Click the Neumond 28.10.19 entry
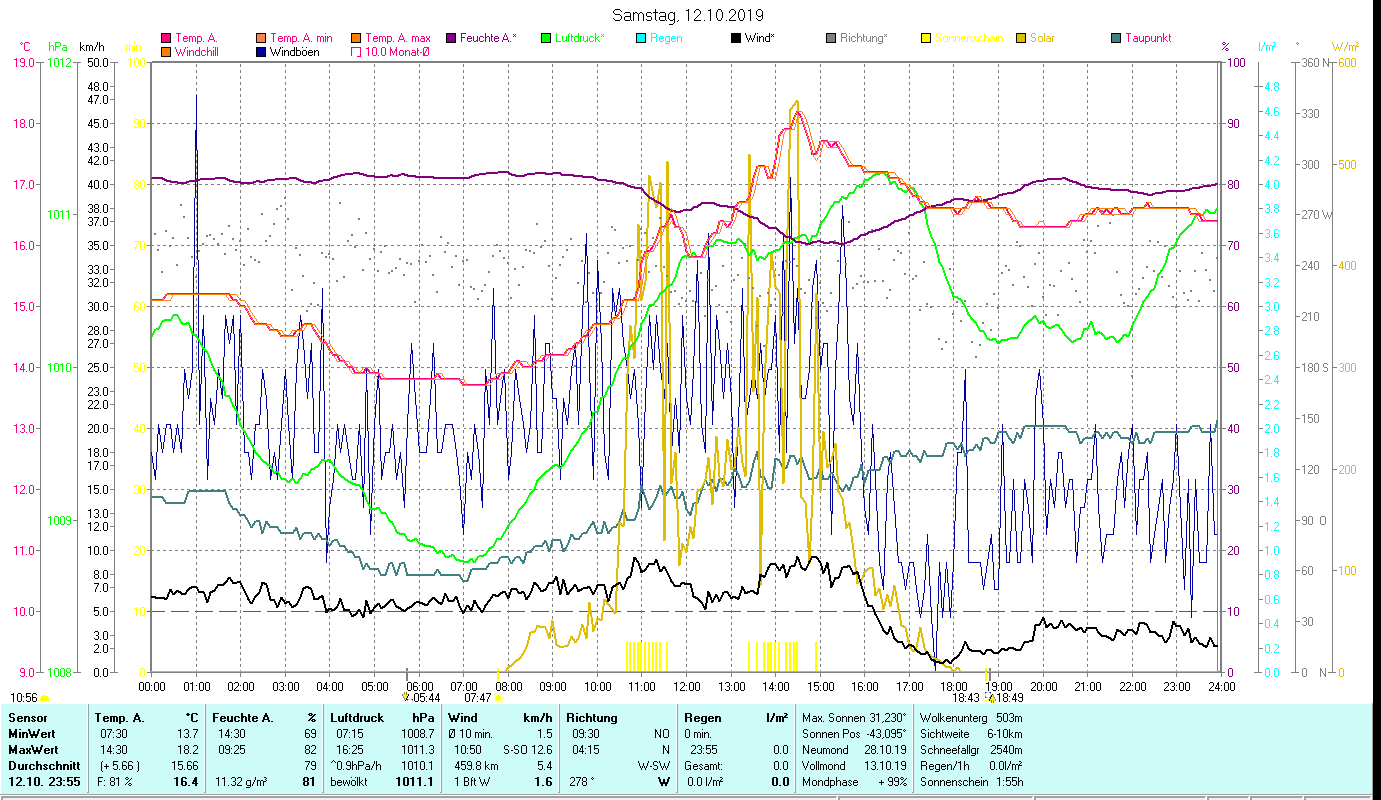 point(854,750)
